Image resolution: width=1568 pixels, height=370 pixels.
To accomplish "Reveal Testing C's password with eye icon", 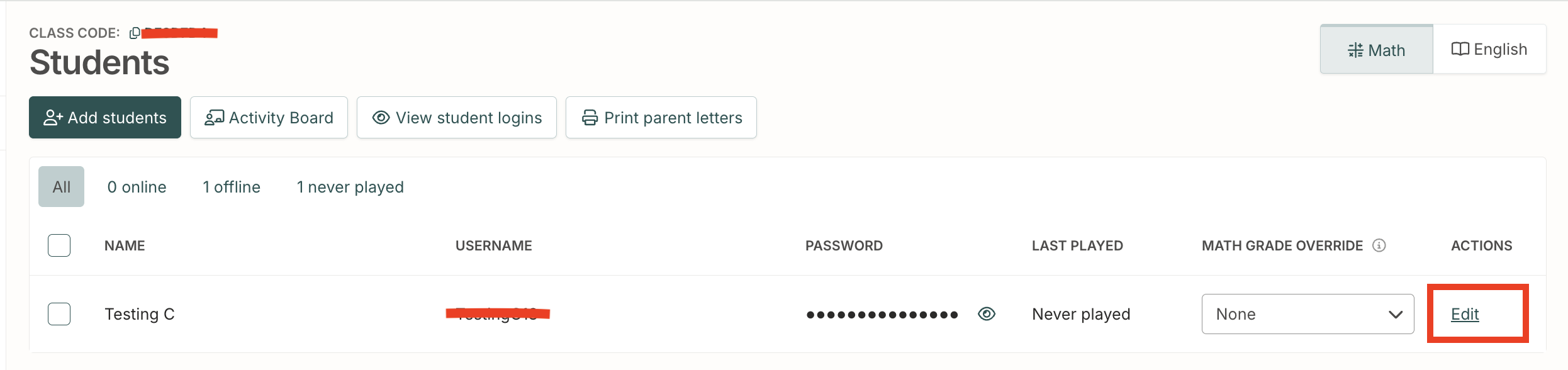I will point(987,313).
